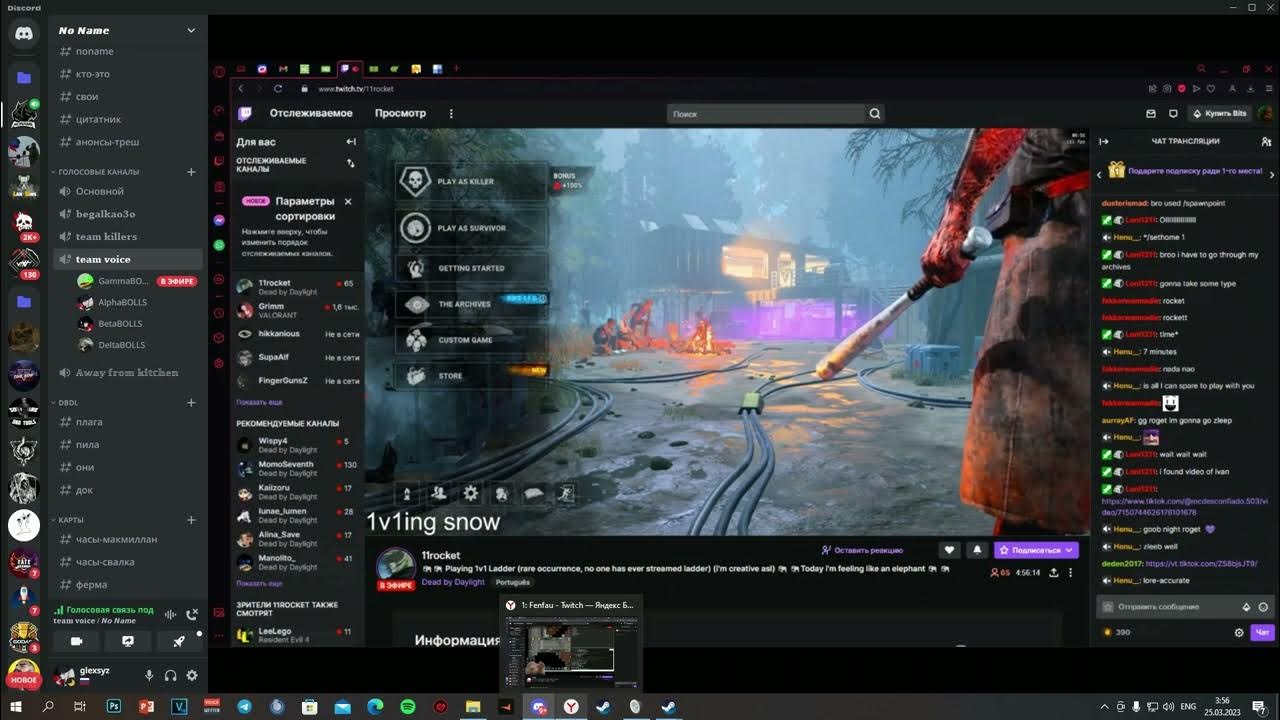The height and width of the screenshot is (720, 1280).
Task: Open chat community users icon
Action: click(1266, 141)
